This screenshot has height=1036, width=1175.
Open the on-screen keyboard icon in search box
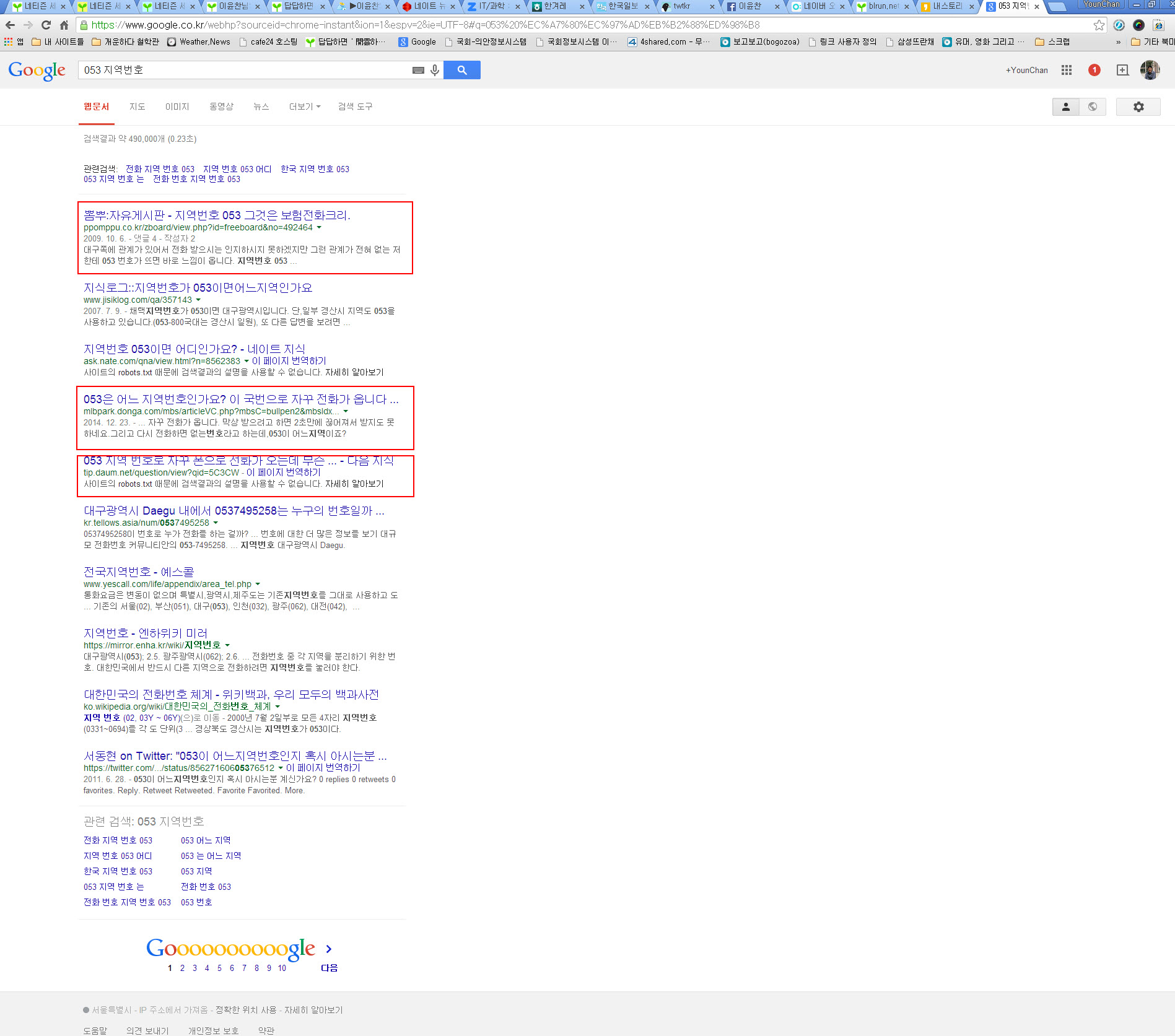click(418, 70)
